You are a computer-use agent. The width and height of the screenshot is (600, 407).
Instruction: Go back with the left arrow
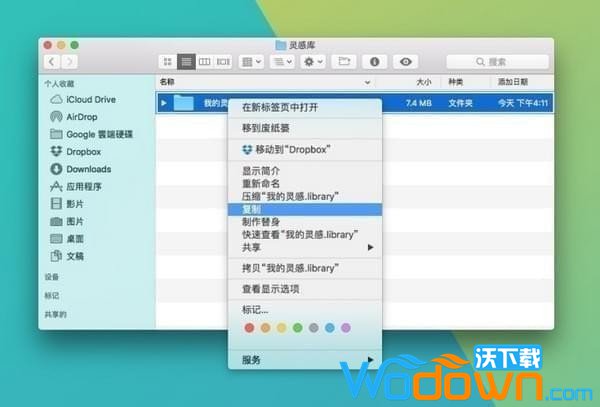(x=52, y=62)
